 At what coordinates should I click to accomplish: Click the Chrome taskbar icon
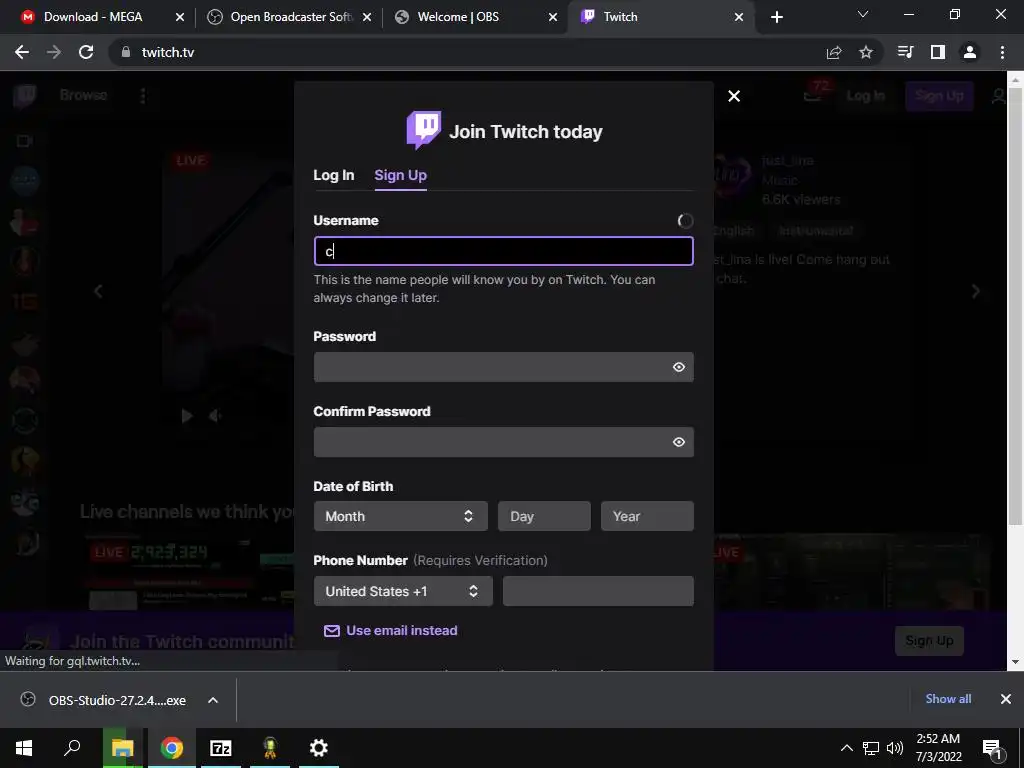pos(172,748)
